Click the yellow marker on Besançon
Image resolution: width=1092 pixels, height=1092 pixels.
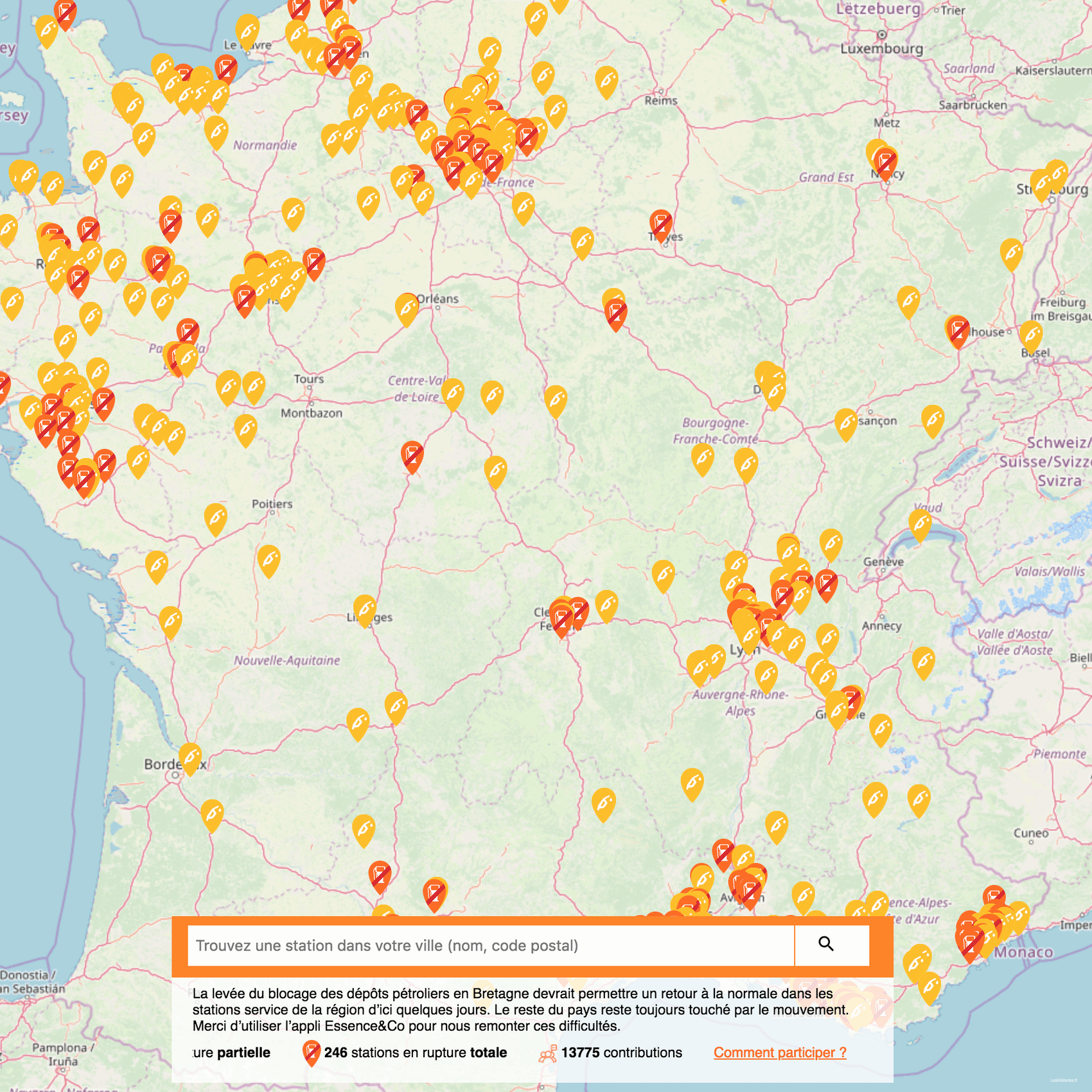click(x=846, y=423)
